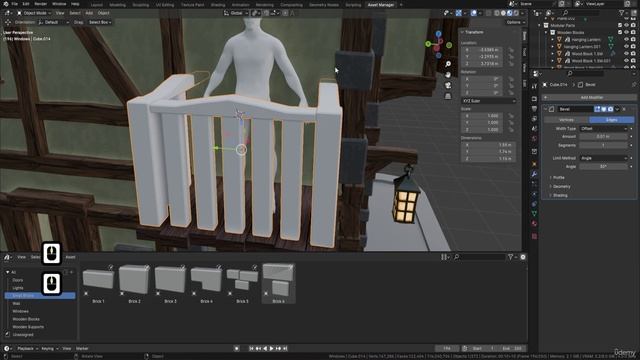The width and height of the screenshot is (640, 360).
Task: Click the Blender logo icon in menu bar
Action: (5, 4)
